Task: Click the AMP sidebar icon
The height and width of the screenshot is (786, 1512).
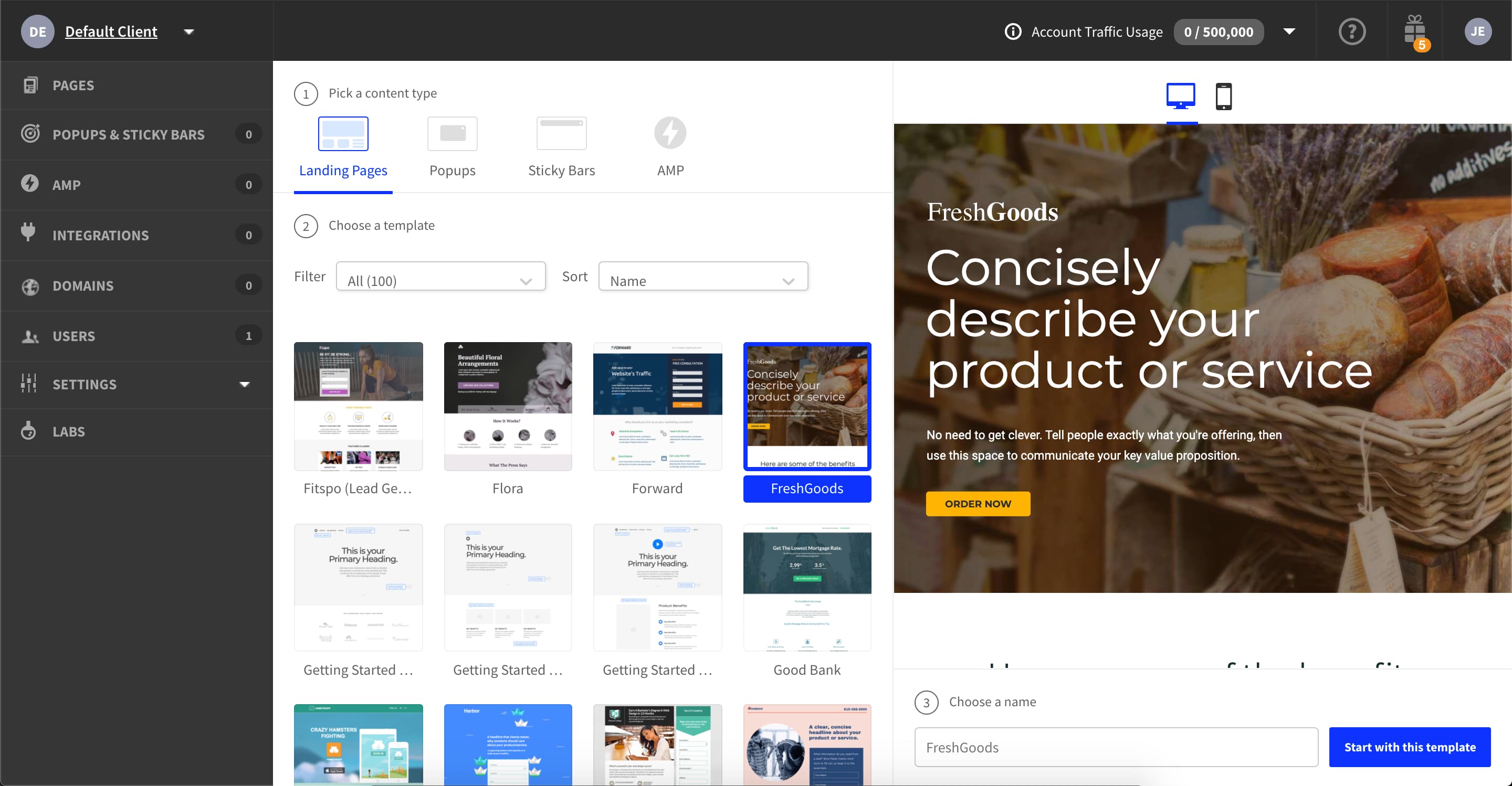Action: (x=29, y=184)
